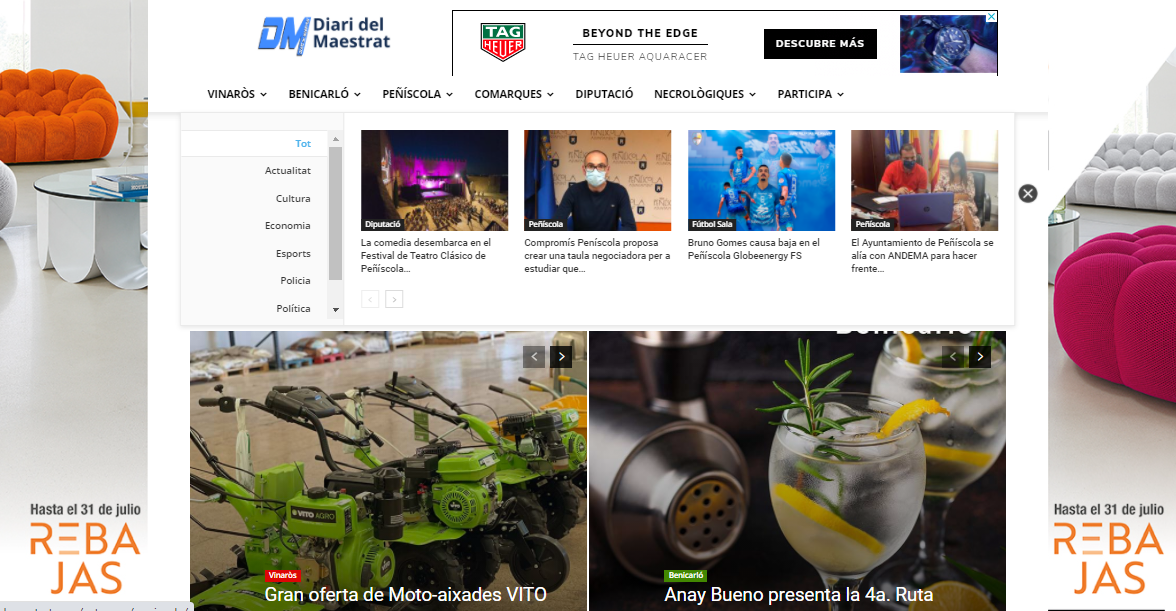Click down arrow of category list scrollbar
The image size is (1176, 611).
pyautogui.click(x=335, y=310)
